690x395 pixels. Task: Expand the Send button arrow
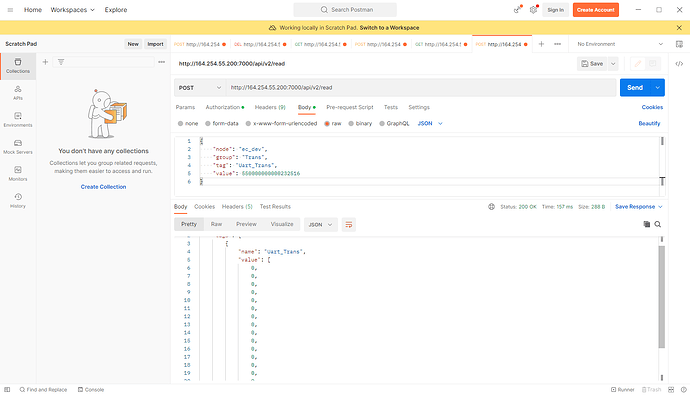657,88
